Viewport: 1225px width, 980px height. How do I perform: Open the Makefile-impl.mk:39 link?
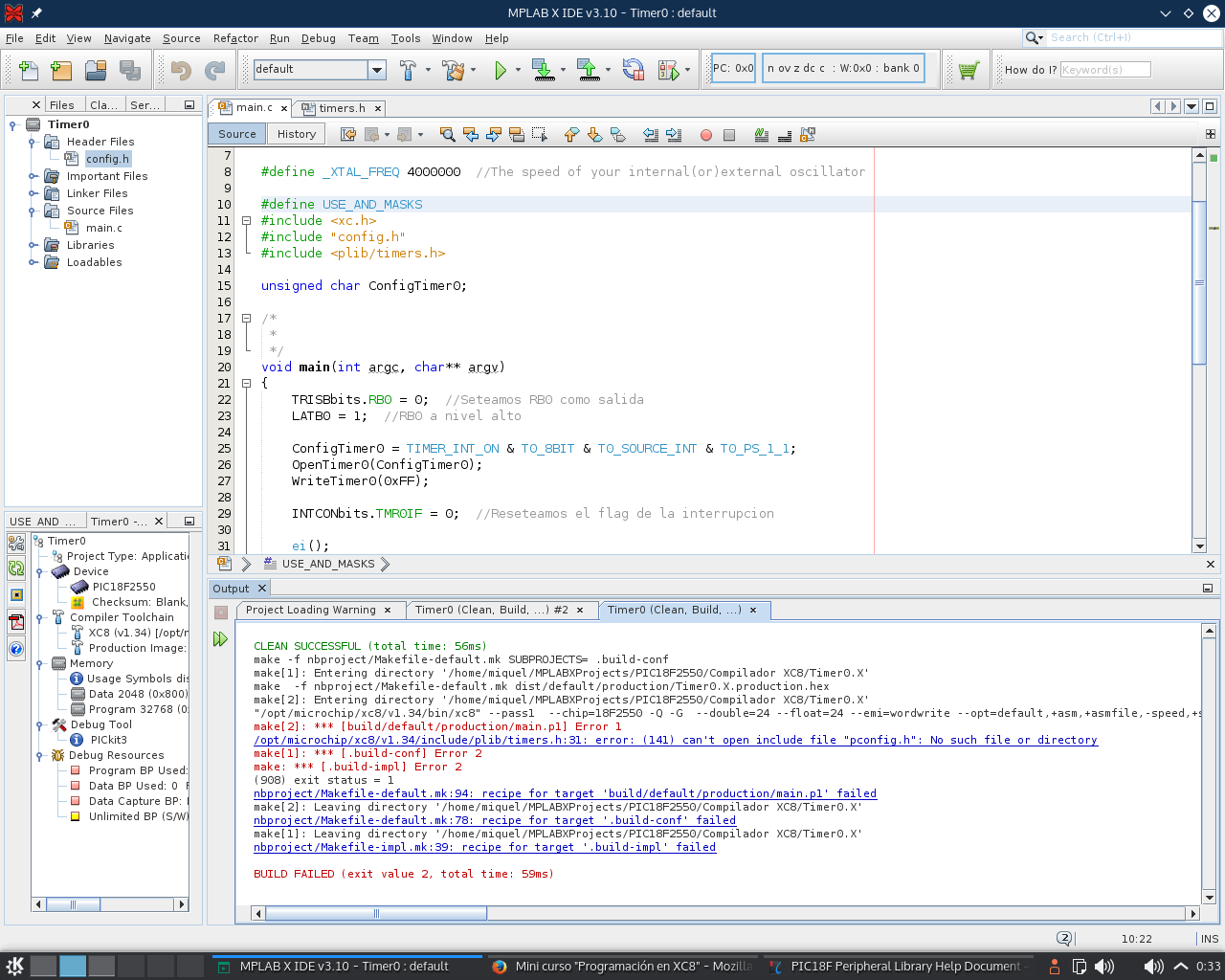click(484, 847)
